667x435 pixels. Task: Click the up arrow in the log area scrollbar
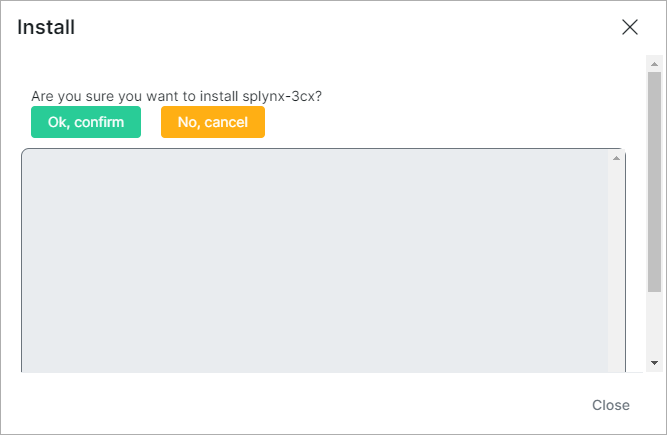(616, 158)
